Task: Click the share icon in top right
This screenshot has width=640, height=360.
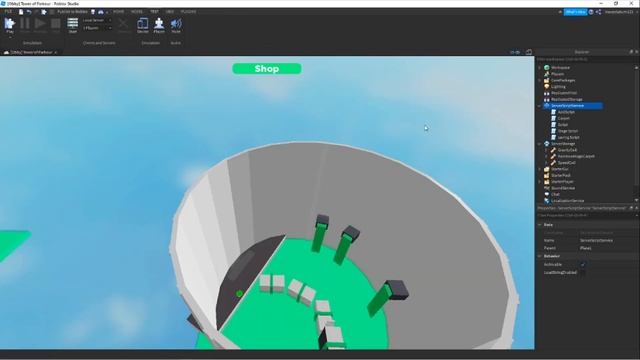Action: [x=598, y=12]
